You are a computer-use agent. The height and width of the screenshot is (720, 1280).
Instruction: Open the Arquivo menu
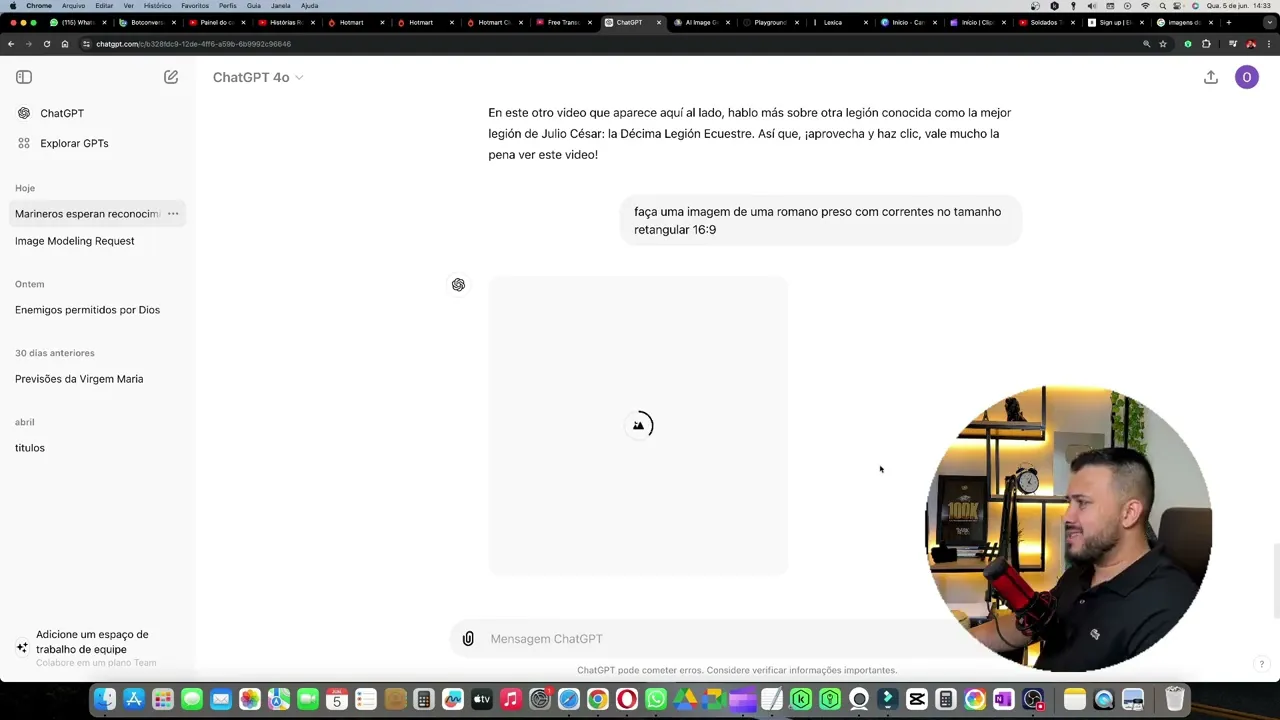pos(73,6)
